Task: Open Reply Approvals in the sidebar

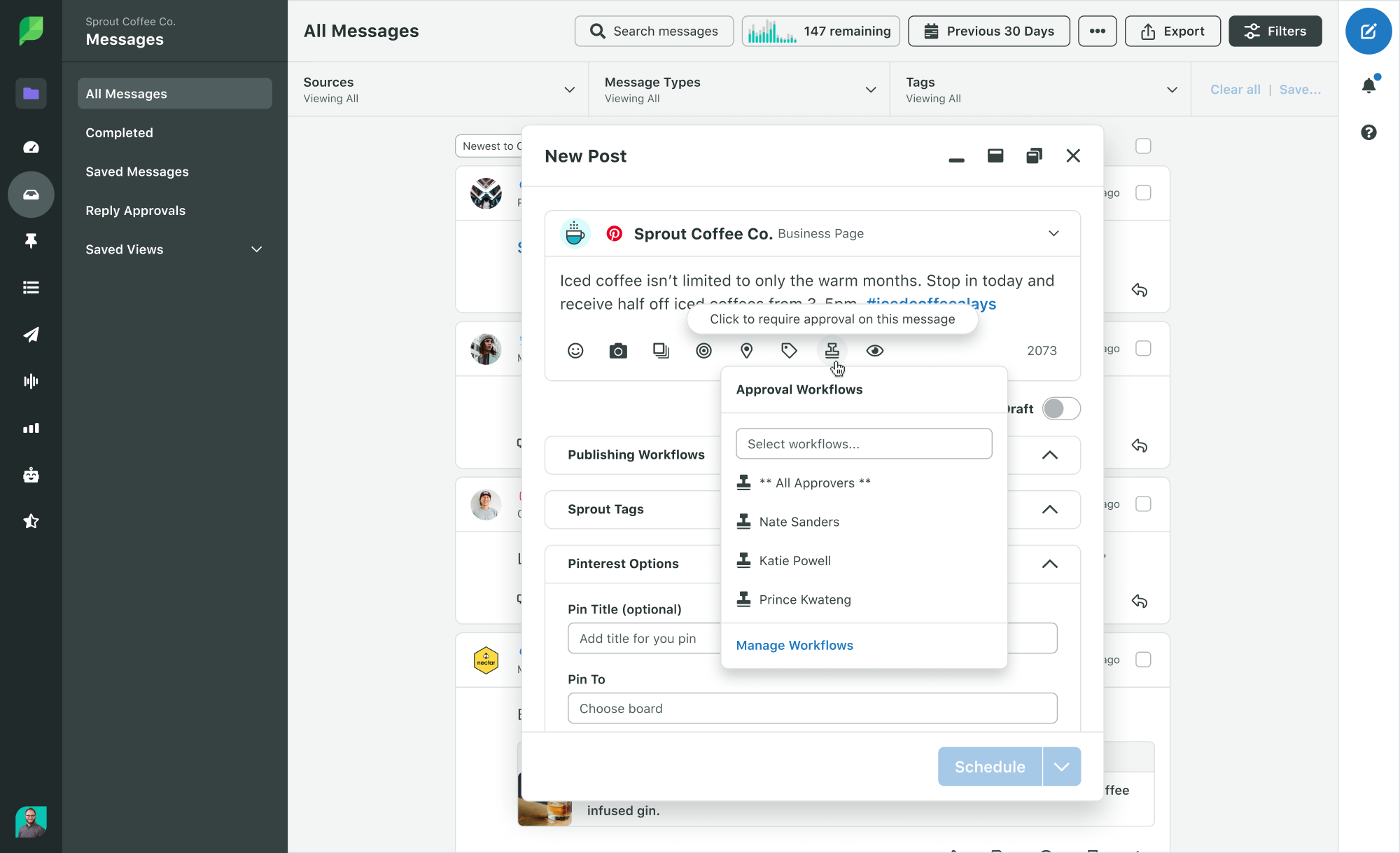Action: 135,211
